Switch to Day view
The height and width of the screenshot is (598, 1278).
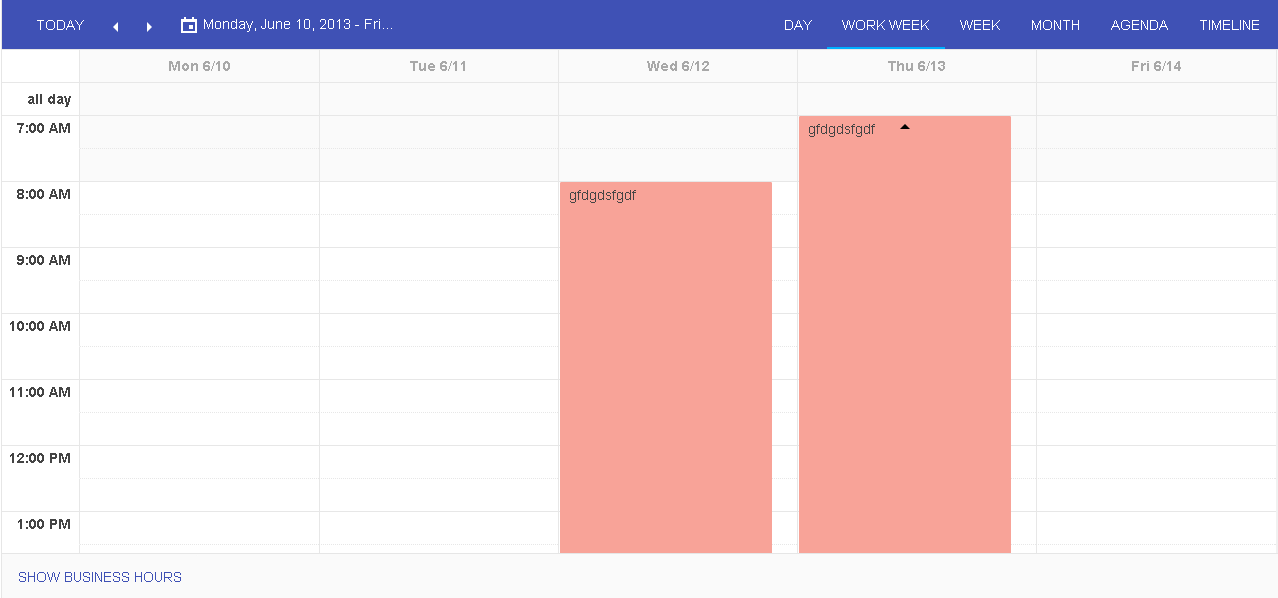(797, 25)
